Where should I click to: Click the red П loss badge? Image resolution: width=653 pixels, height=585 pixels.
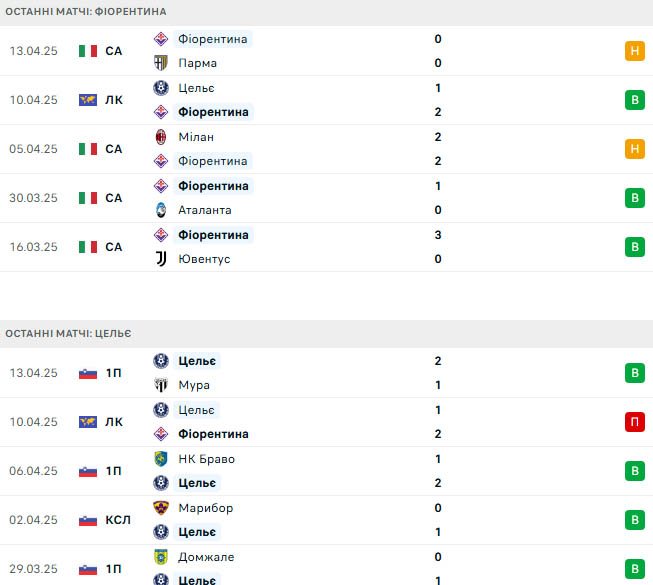point(635,422)
